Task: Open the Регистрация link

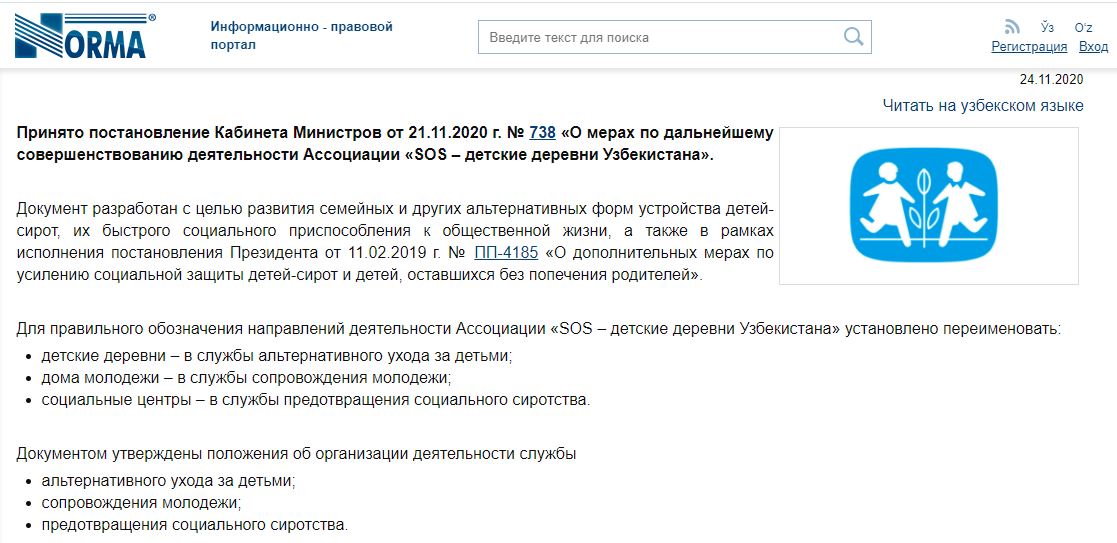Action: (1029, 47)
